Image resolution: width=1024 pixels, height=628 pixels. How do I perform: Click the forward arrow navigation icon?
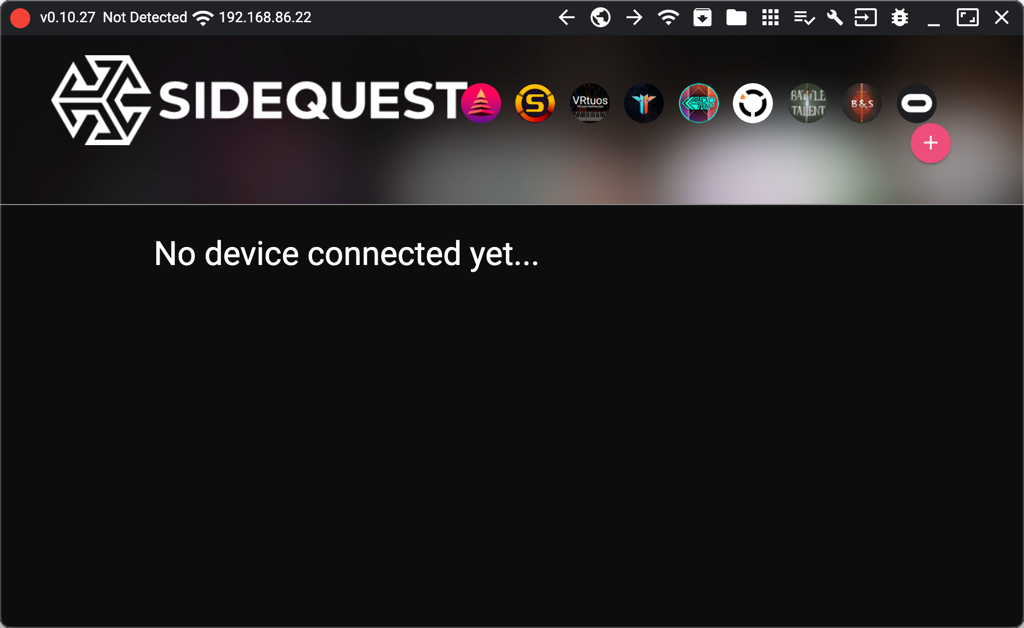pyautogui.click(x=634, y=18)
